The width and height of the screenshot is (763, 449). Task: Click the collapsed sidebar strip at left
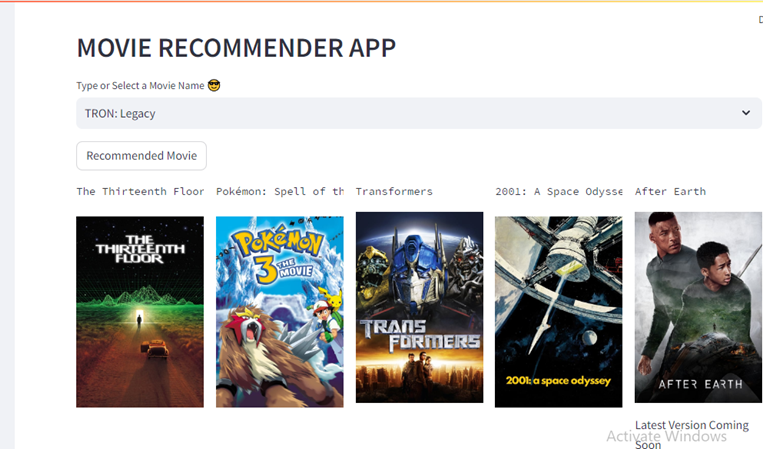tap(7, 226)
